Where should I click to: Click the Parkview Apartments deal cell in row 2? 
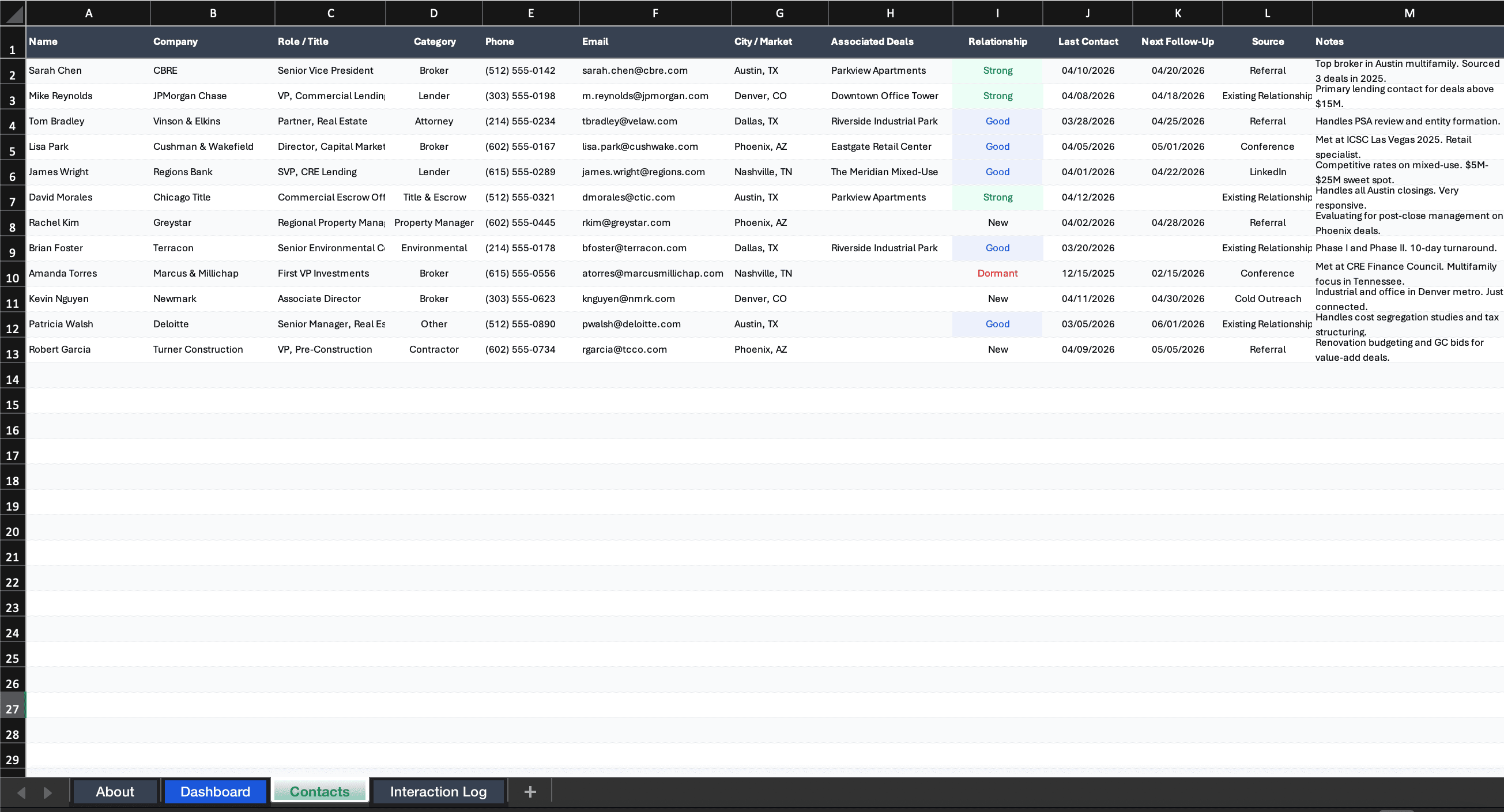[878, 70]
